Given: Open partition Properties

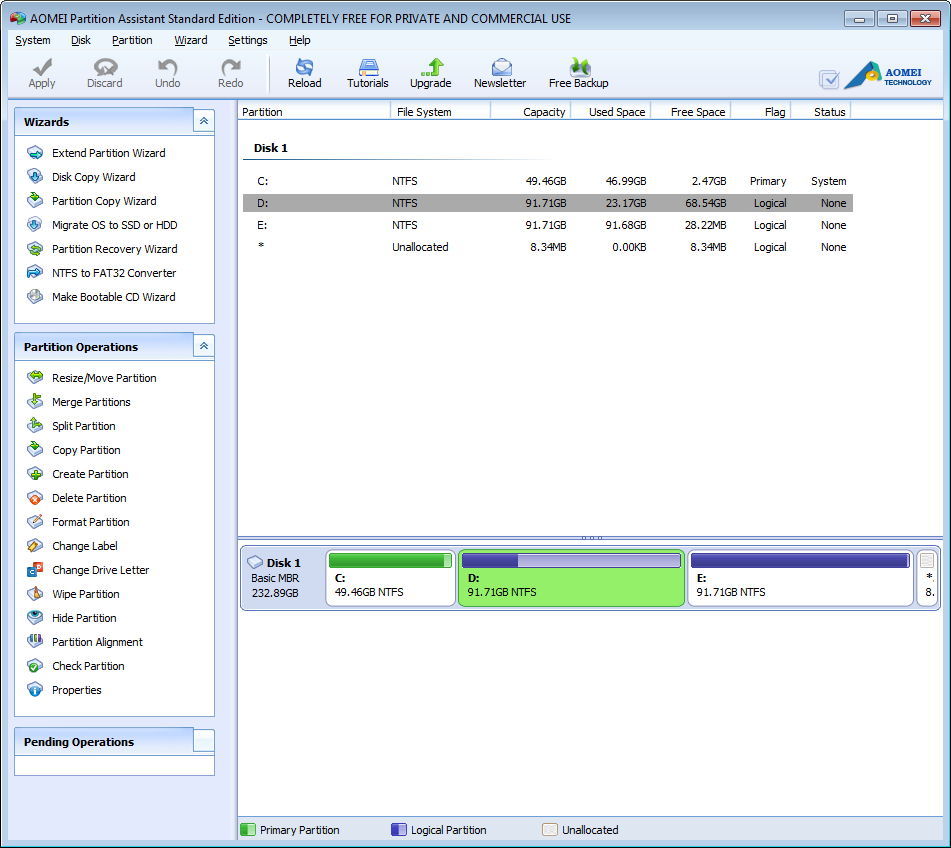Looking at the screenshot, I should pyautogui.click(x=76, y=690).
